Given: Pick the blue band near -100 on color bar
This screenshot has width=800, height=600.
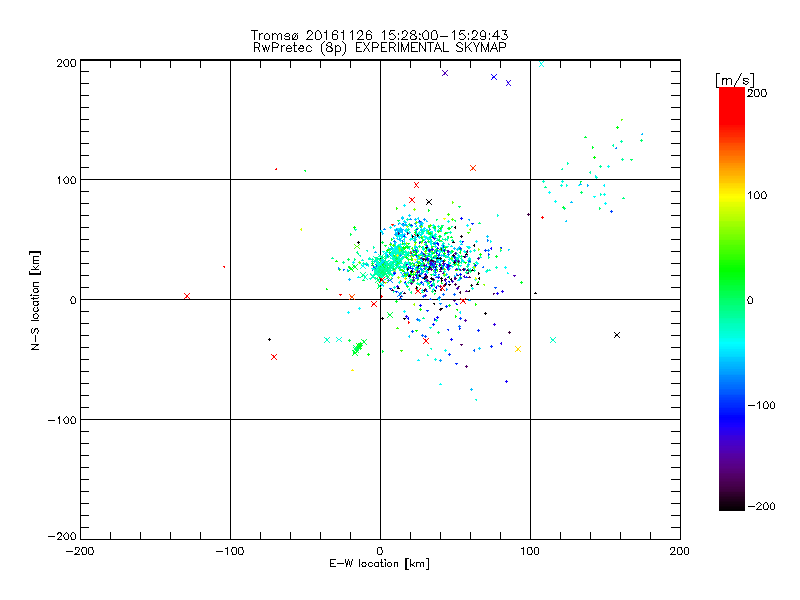Looking at the screenshot, I should (731, 404).
